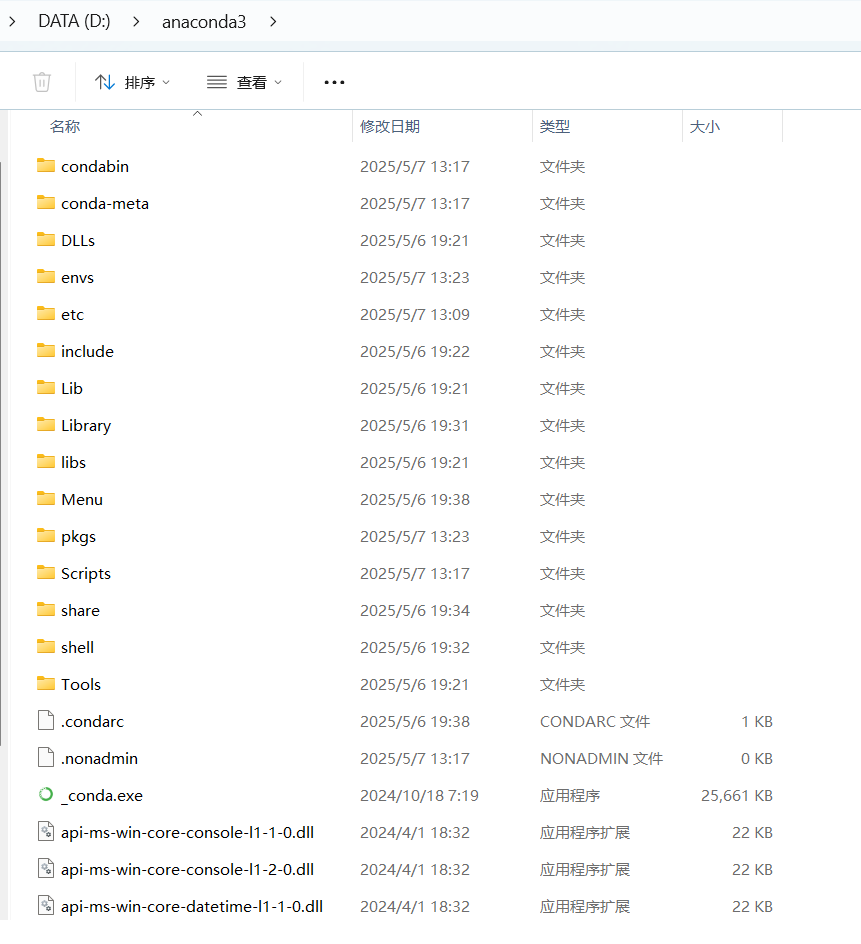Select the etc folder icon
This screenshot has width=861, height=944.
click(x=46, y=314)
